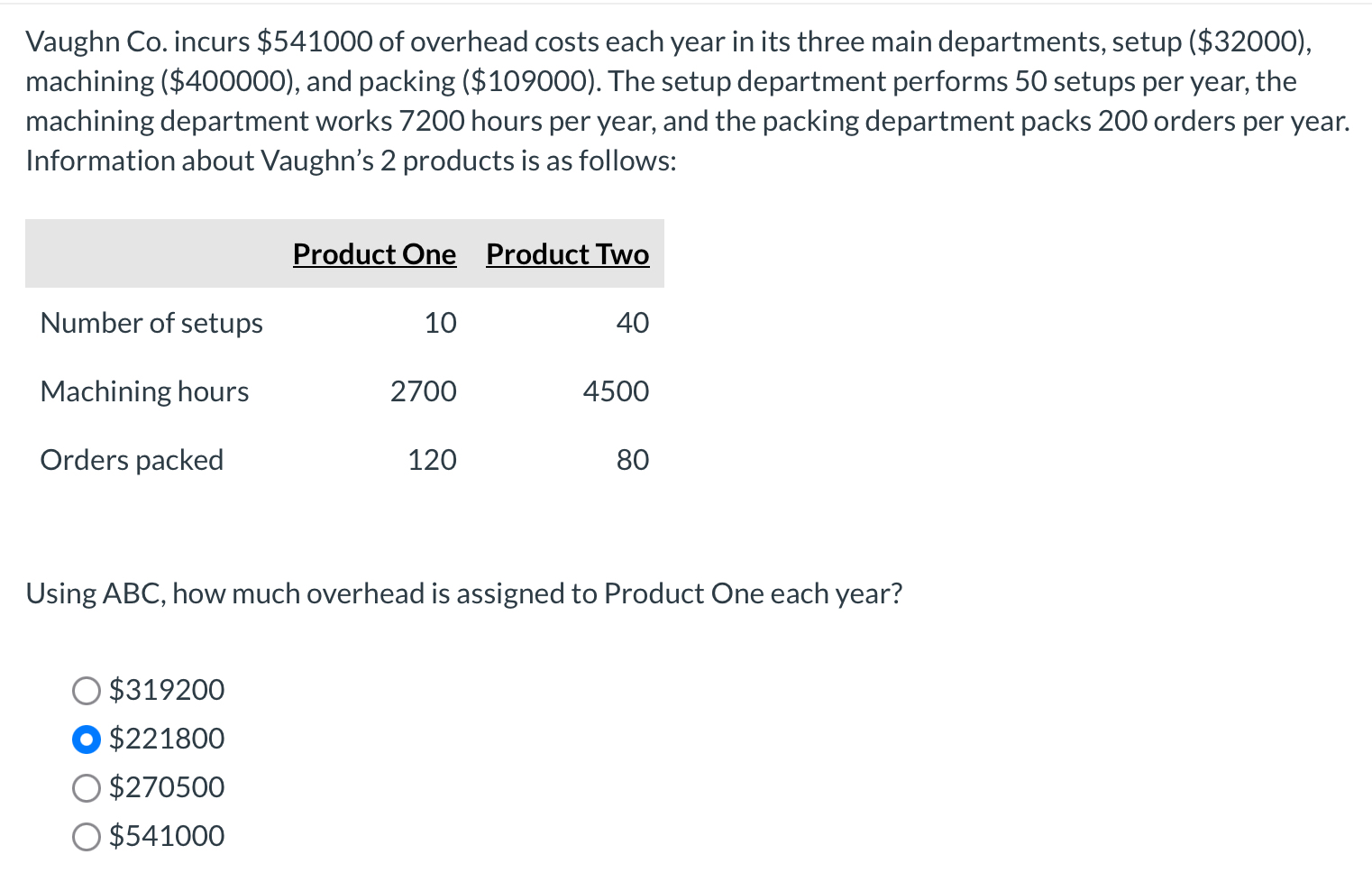The image size is (1372, 873).
Task: Click the value 120 under Product One
Action: (432, 460)
